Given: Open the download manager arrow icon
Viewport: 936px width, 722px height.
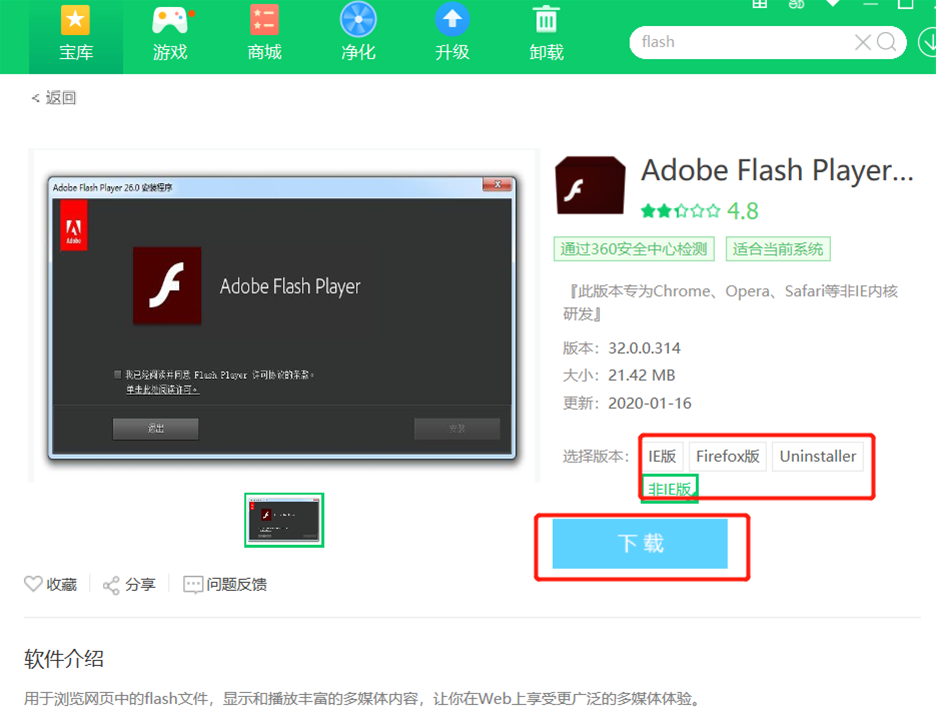Looking at the screenshot, I should [928, 42].
